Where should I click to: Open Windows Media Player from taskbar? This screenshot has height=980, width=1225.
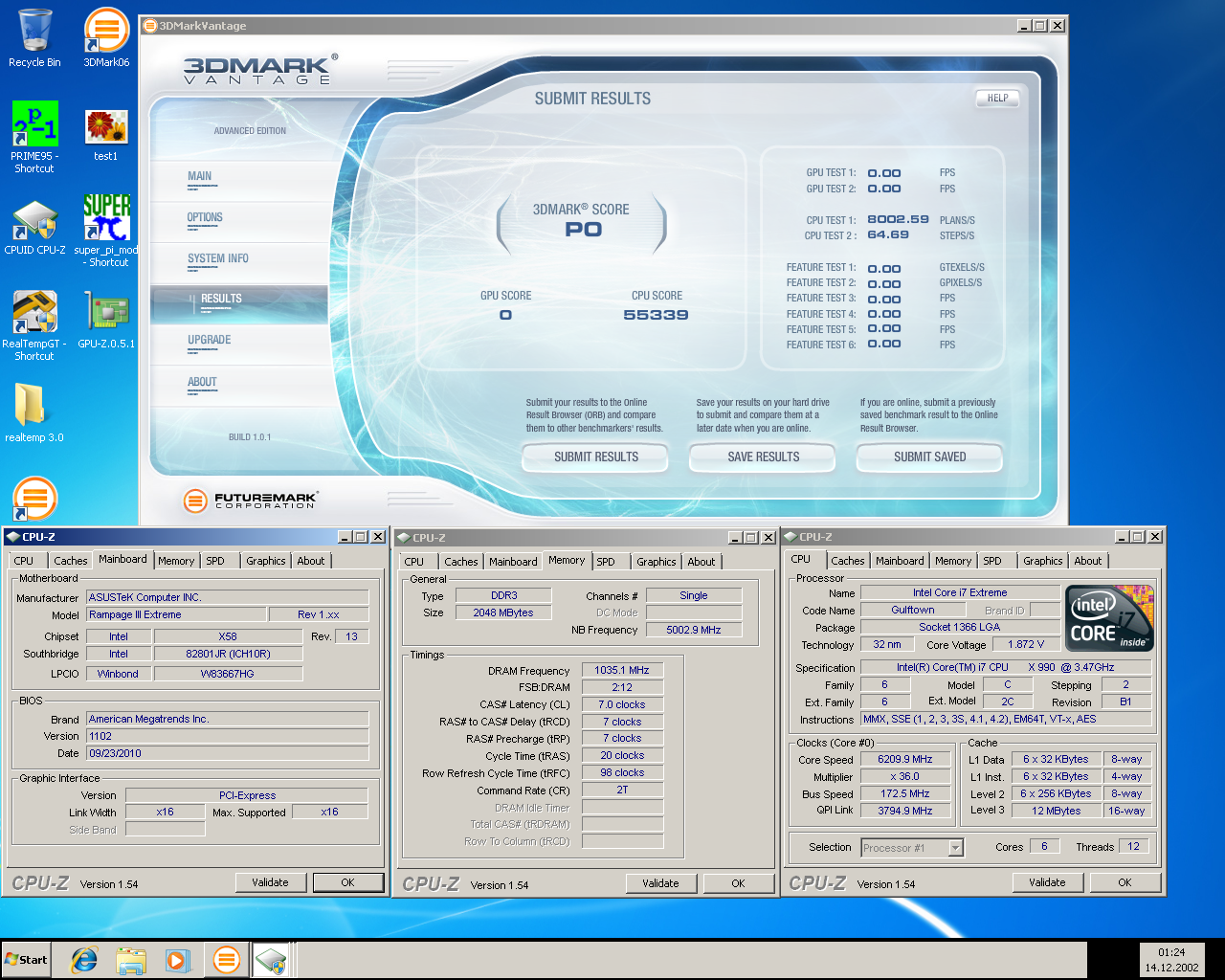click(x=178, y=960)
